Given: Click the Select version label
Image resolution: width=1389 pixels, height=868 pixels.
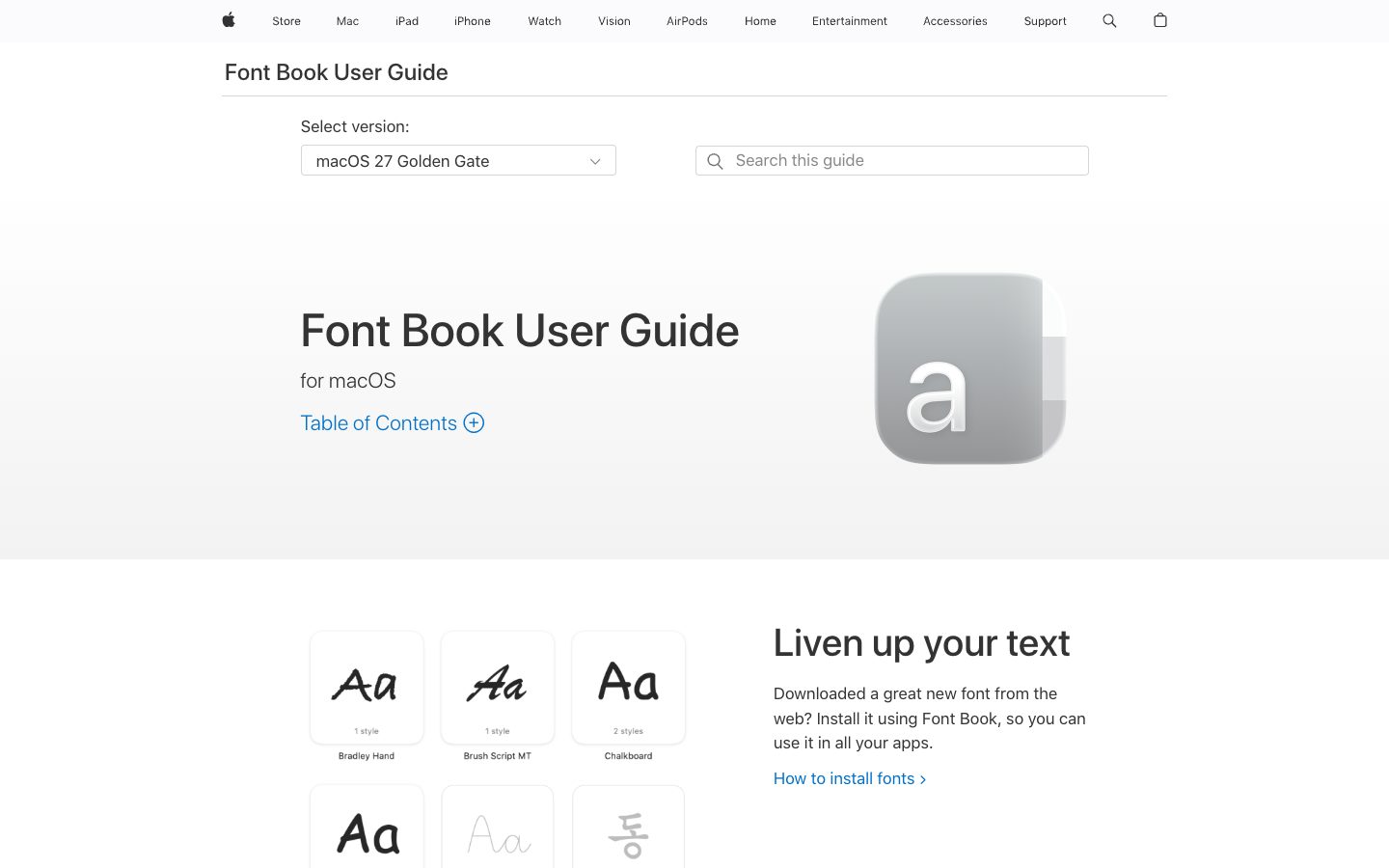Looking at the screenshot, I should (355, 126).
